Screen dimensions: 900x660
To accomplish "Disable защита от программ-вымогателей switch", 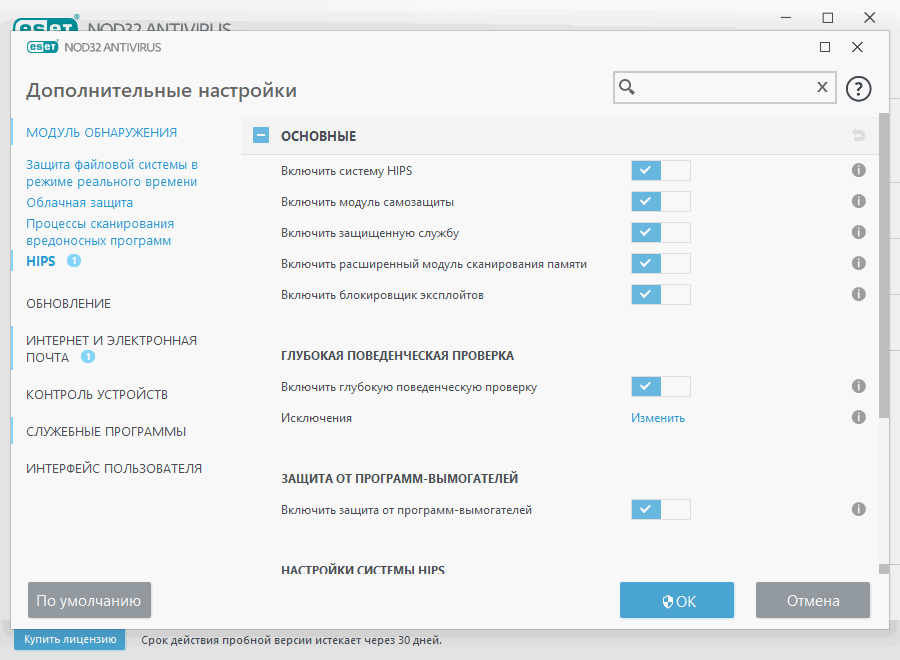I will click(660, 509).
